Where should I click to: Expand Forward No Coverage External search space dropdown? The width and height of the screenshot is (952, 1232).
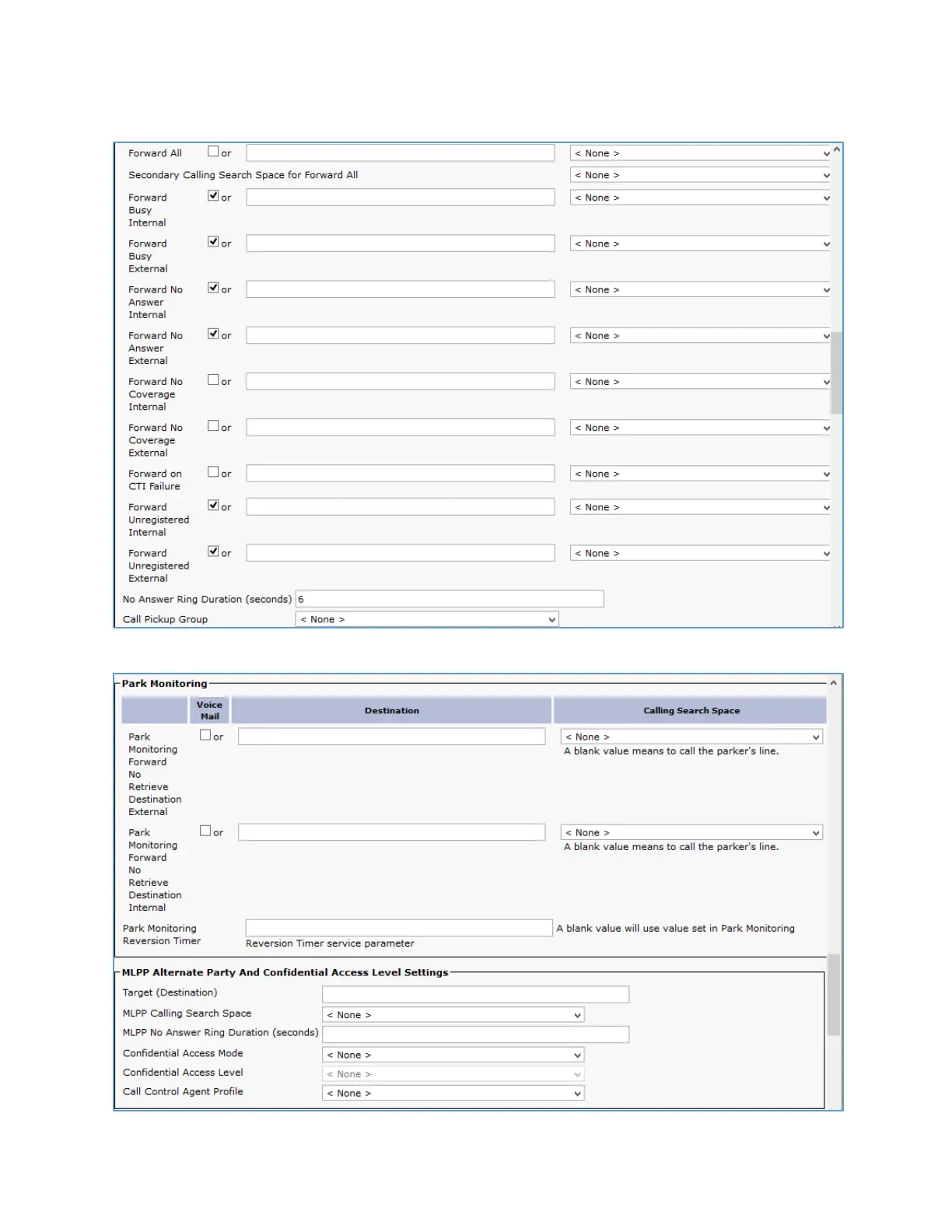(x=701, y=427)
